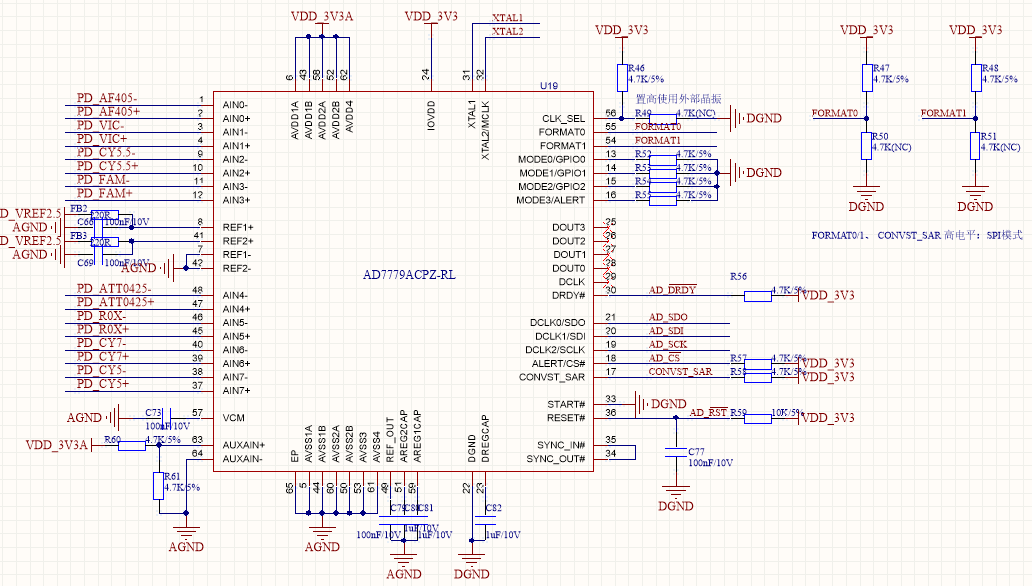Select the AD_SDO net label
Image resolution: width=1032 pixels, height=586 pixels.
click(x=668, y=317)
